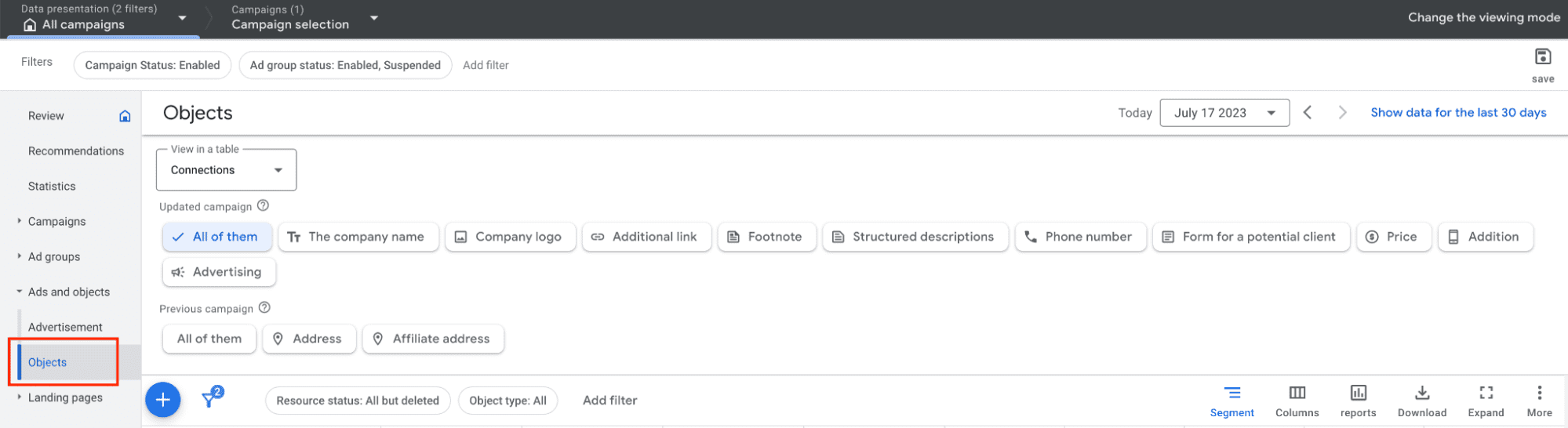Screen dimensions: 1568x428
Task: Open the July 17 2023 date dropdown
Action: pos(1224,113)
